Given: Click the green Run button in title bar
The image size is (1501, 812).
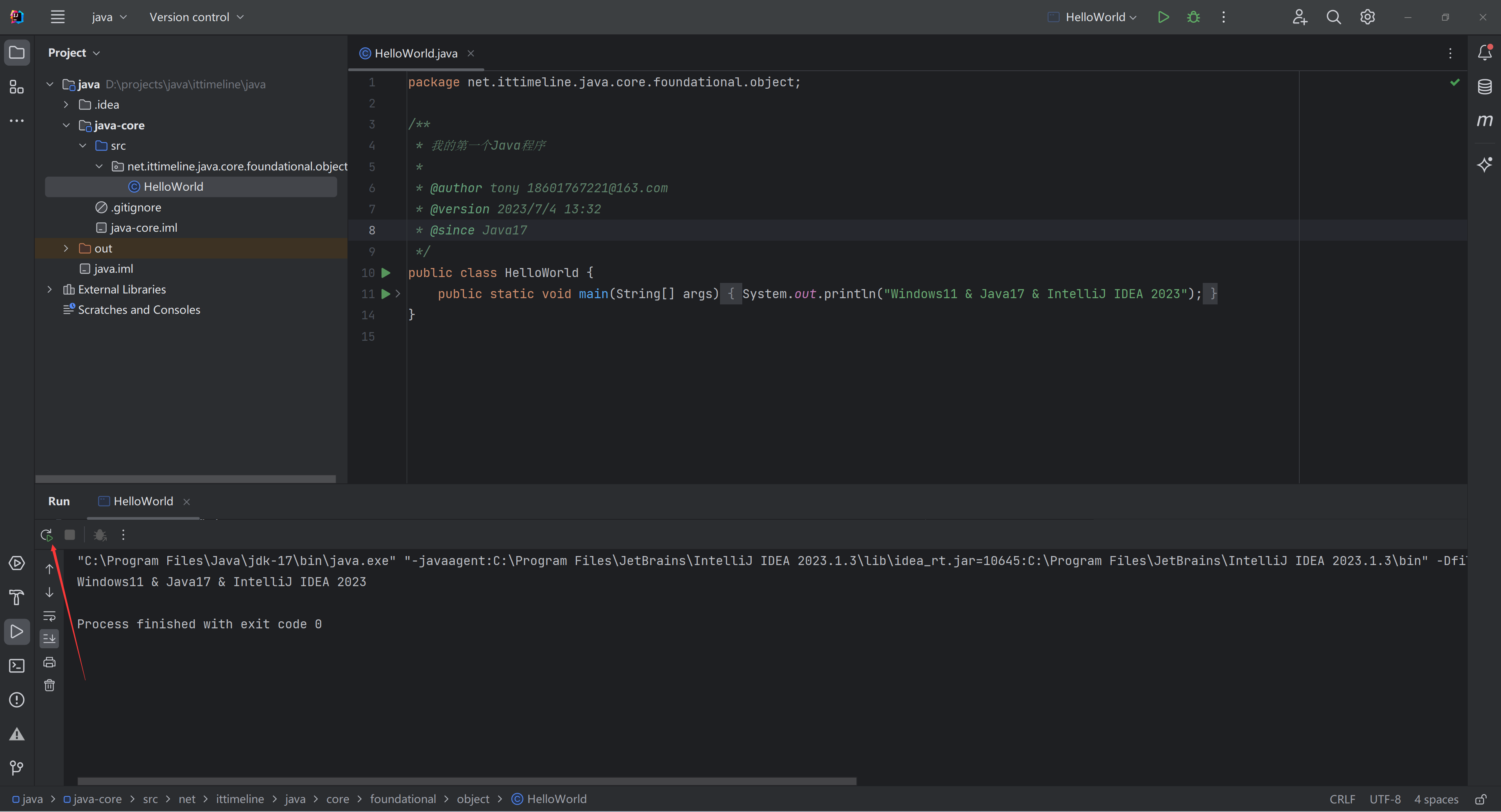Looking at the screenshot, I should (x=1163, y=17).
